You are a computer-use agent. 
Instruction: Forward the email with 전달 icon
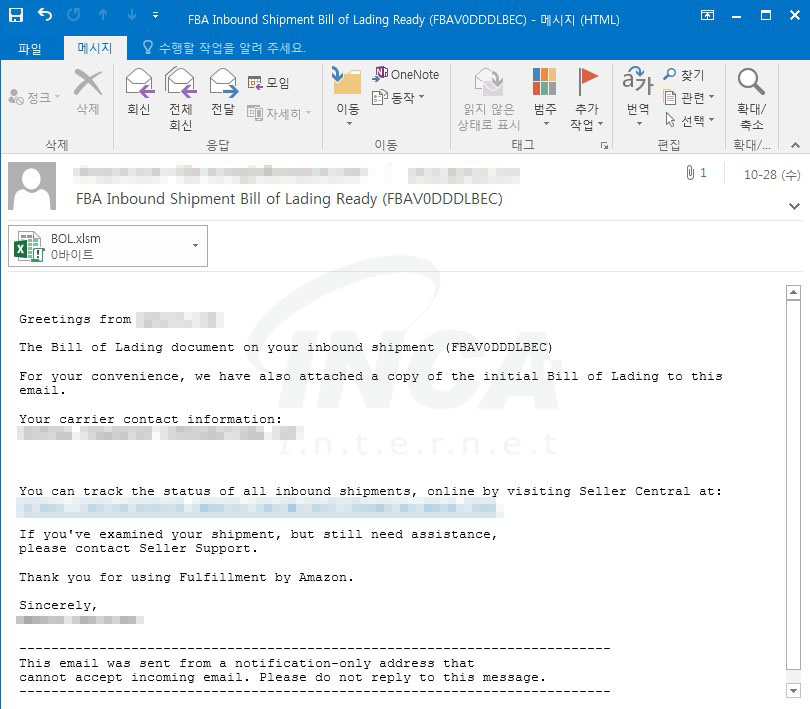[x=223, y=91]
